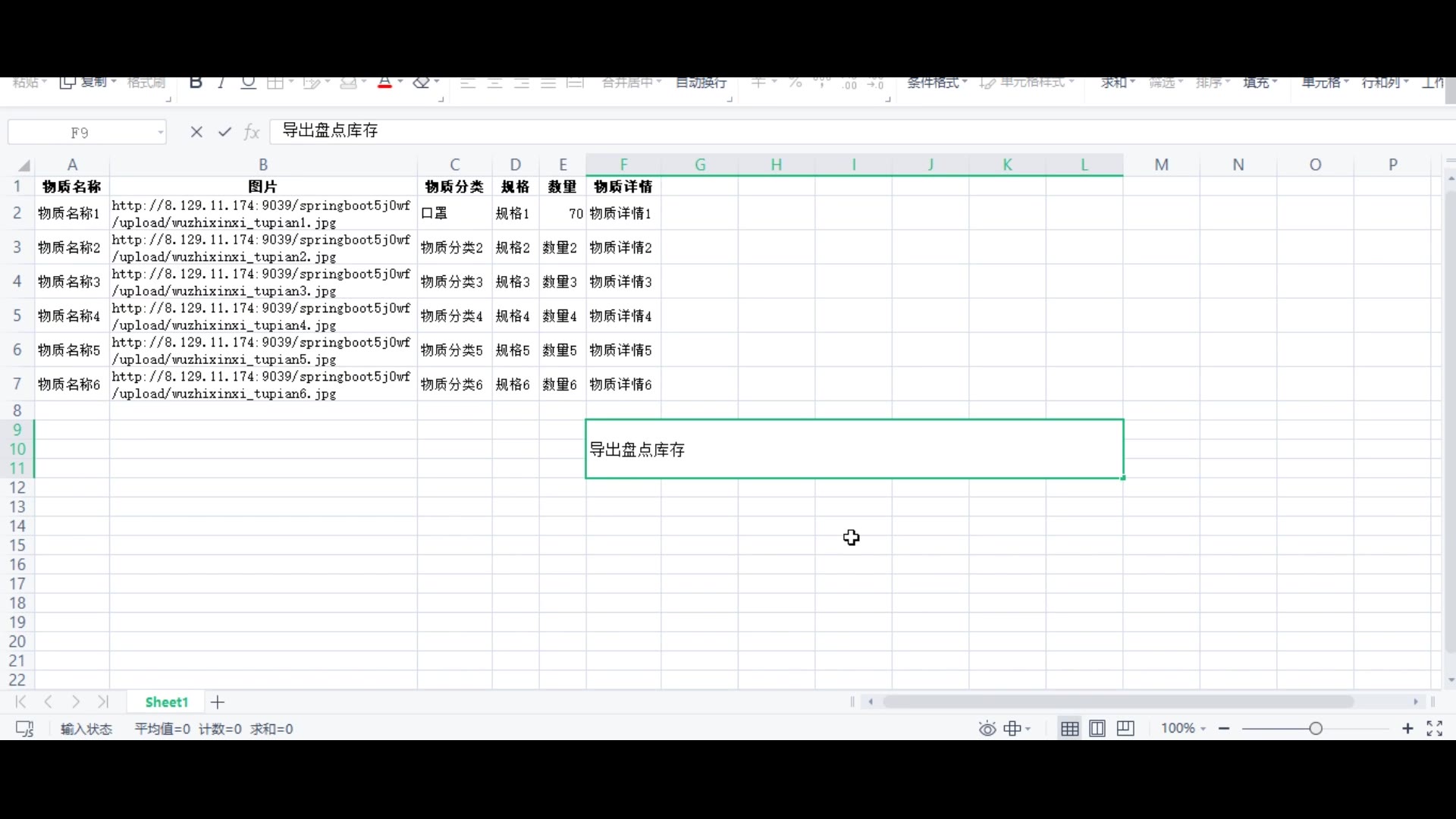Click the 复制 copy button
This screenshot has height=819, width=1456.
click(88, 83)
